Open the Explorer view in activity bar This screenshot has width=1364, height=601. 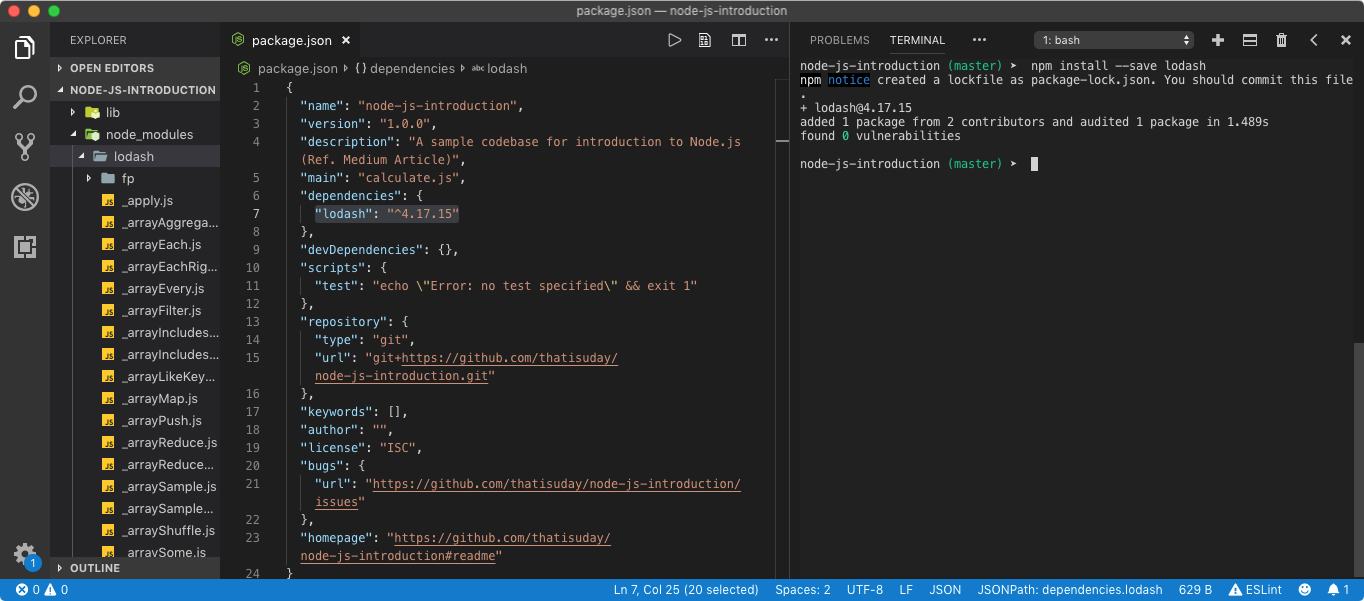click(x=25, y=47)
